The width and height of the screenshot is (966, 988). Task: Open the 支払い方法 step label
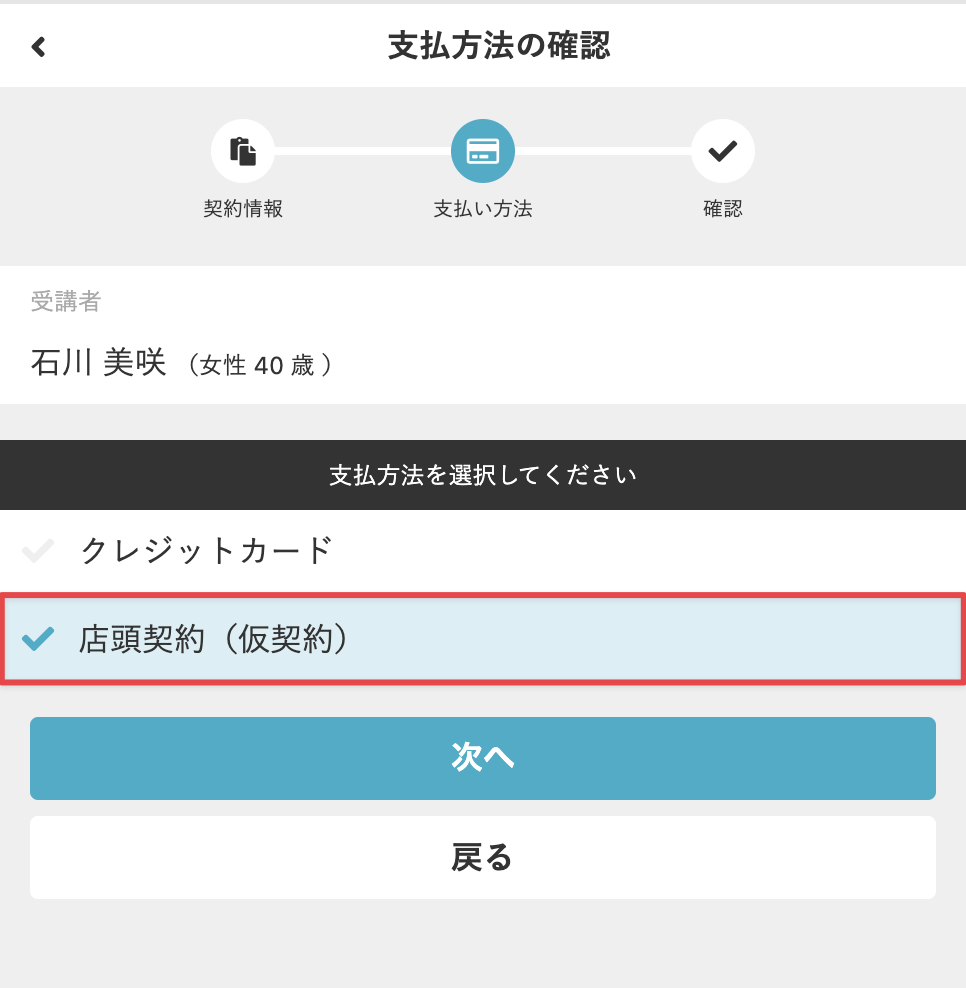tap(483, 209)
